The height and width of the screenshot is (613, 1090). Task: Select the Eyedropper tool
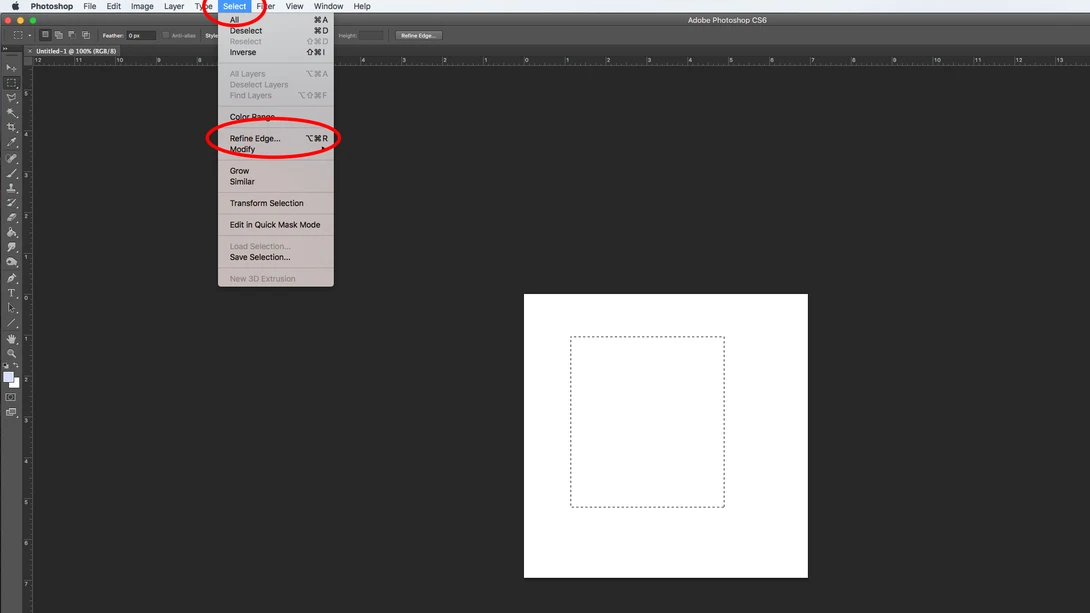coord(11,142)
